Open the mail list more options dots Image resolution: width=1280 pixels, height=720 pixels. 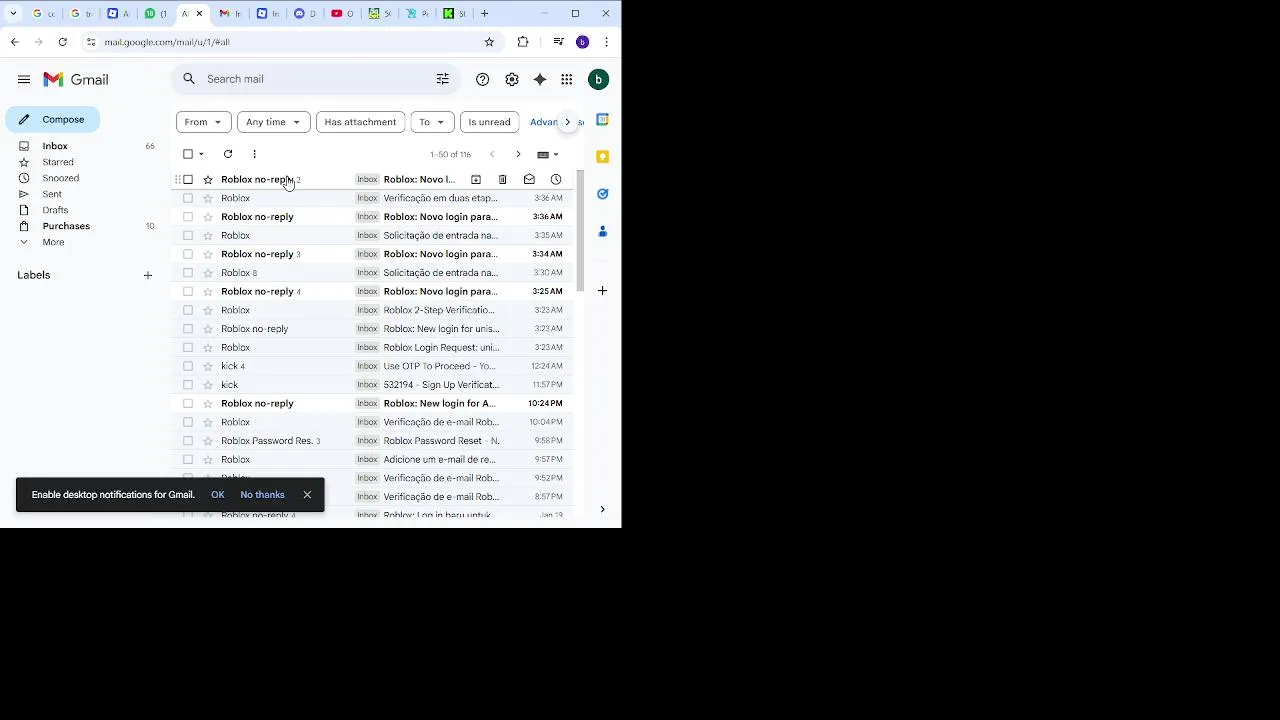tap(254, 154)
